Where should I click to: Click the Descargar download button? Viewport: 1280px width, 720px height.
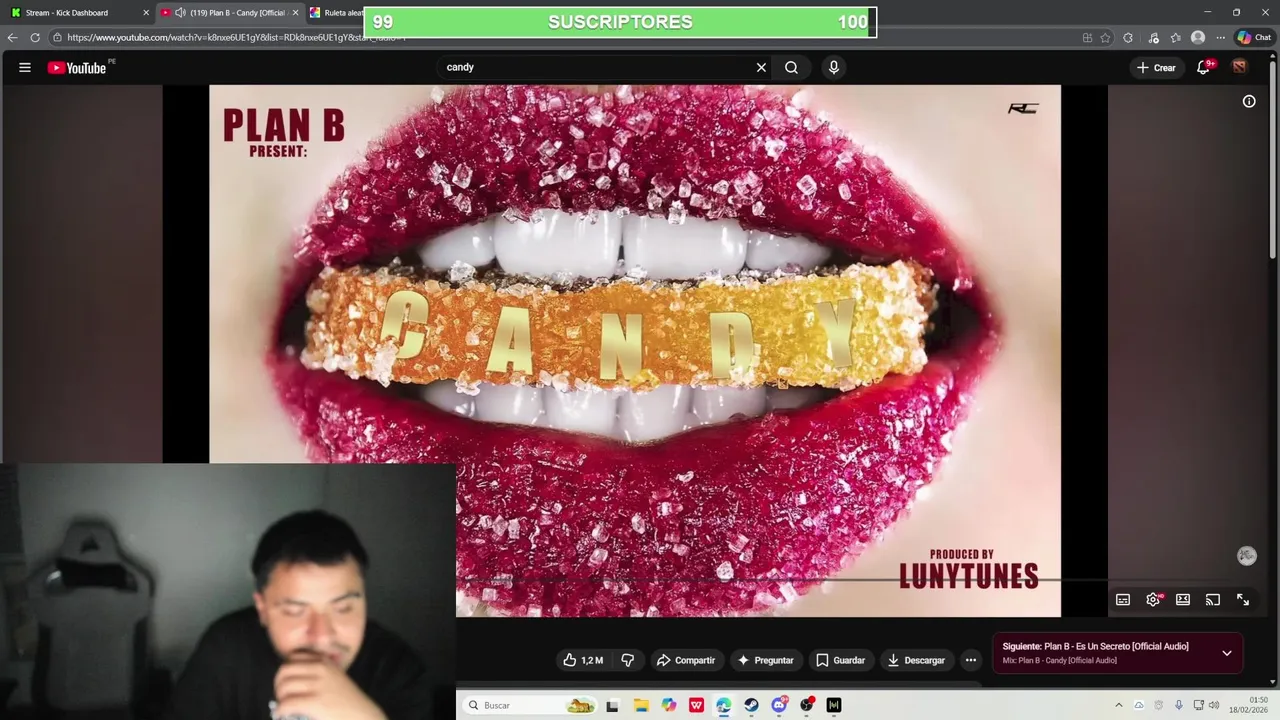coord(916,660)
